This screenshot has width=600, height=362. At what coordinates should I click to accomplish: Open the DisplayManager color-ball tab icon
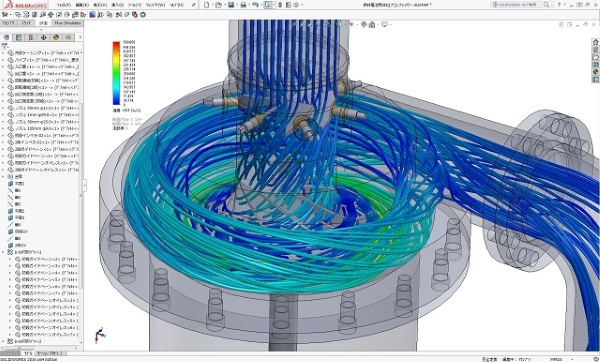56,38
